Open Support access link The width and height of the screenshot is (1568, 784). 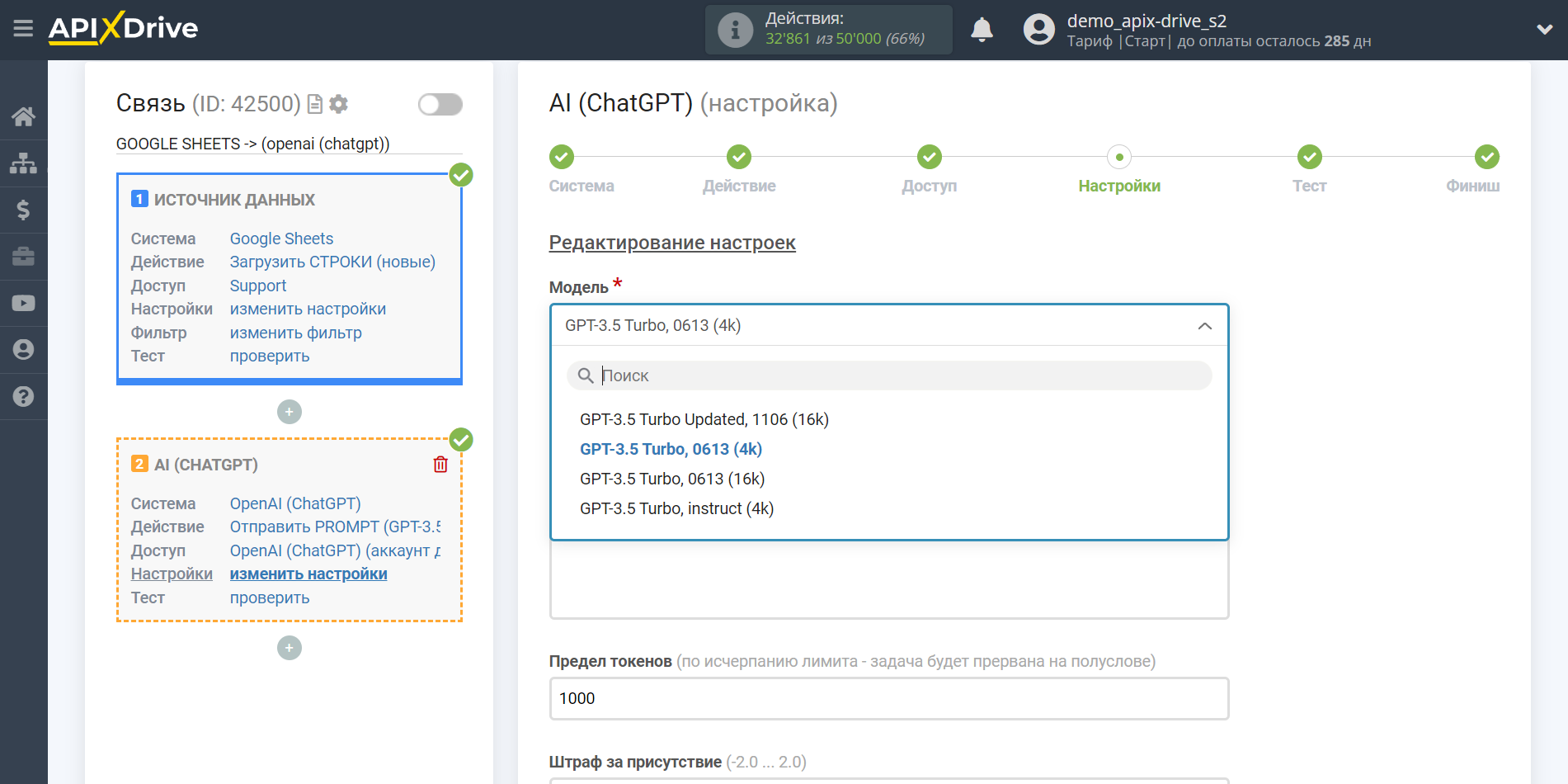(258, 286)
